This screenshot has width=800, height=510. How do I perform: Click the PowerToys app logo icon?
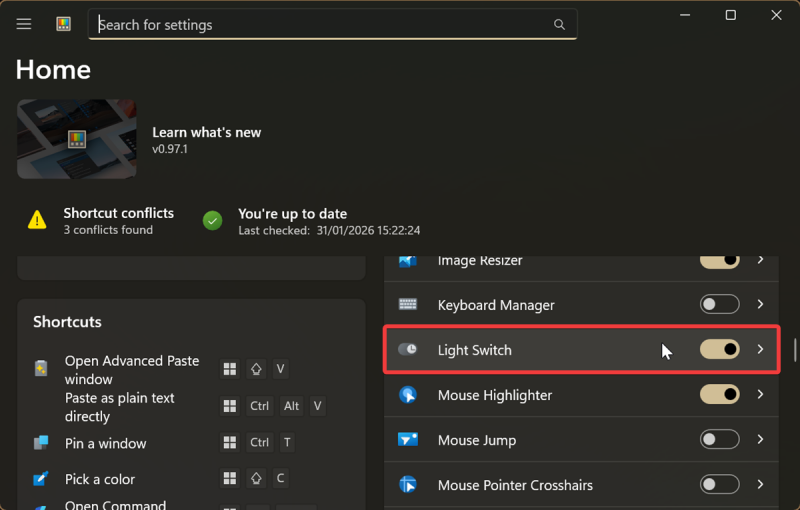[x=64, y=24]
